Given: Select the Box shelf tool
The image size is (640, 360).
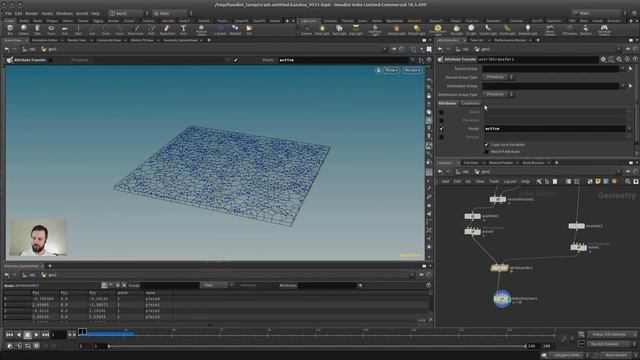Looking at the screenshot, I should (10, 29).
